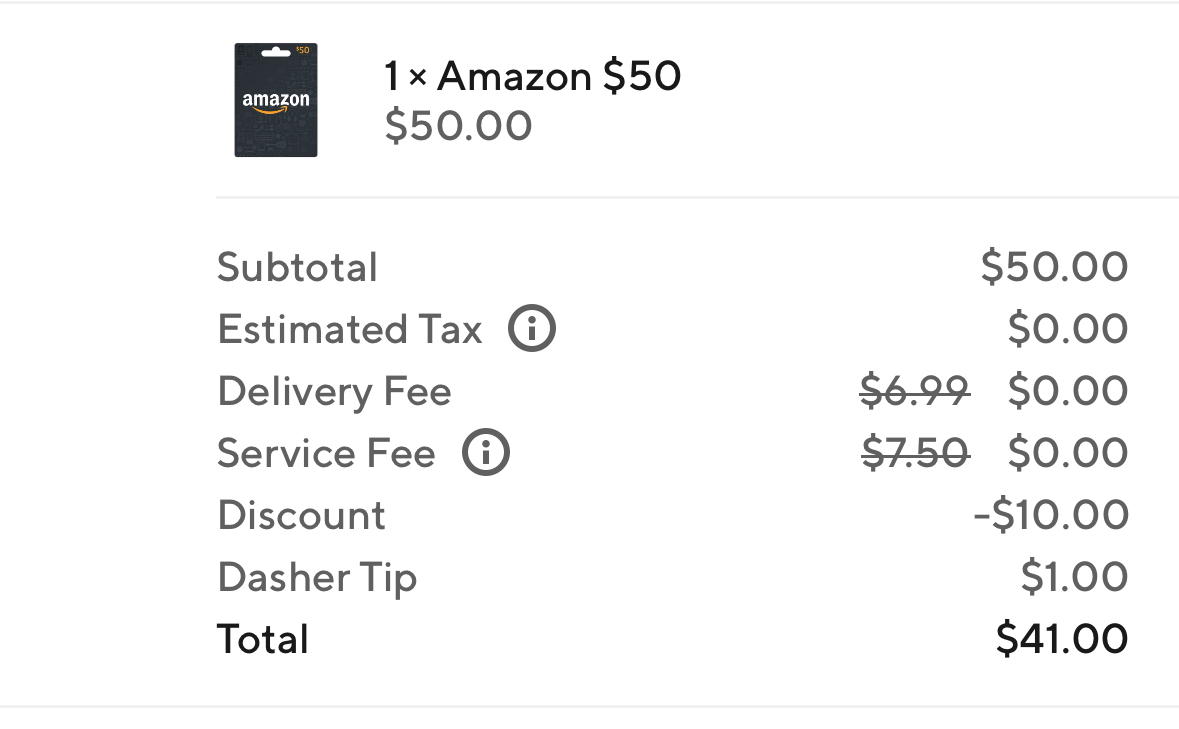Image resolution: width=1179 pixels, height=729 pixels.
Task: Click the crossed-out $6.99 delivery fee
Action: coord(915,391)
